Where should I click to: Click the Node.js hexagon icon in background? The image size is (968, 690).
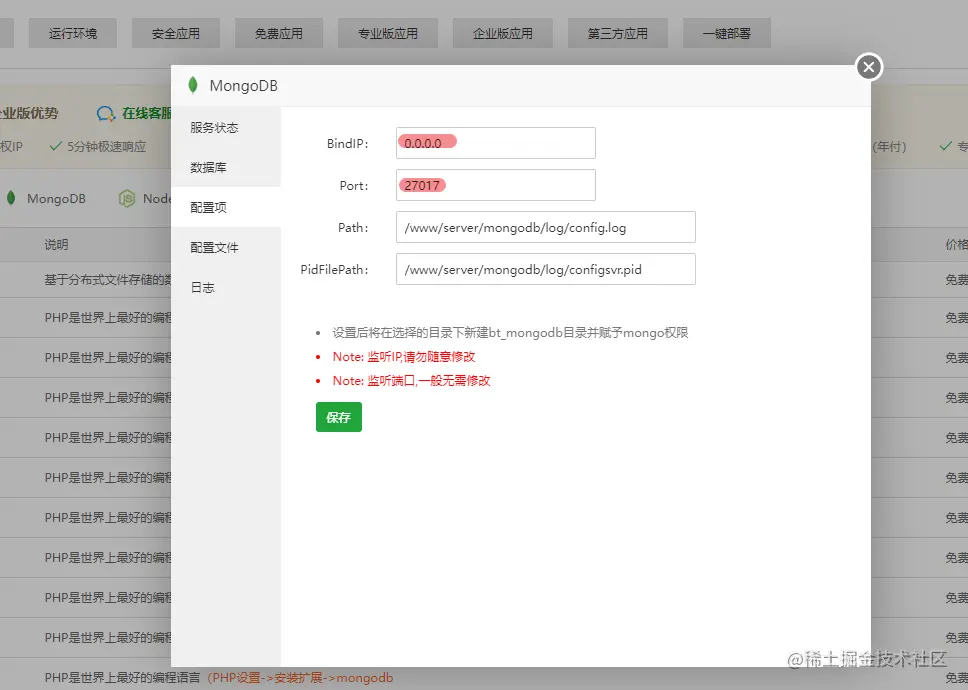[x=127, y=198]
